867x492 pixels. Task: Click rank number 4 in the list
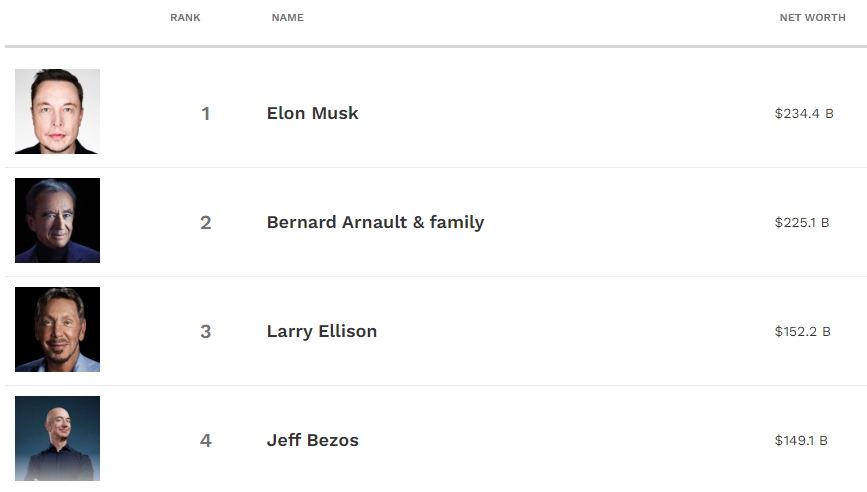(x=206, y=441)
